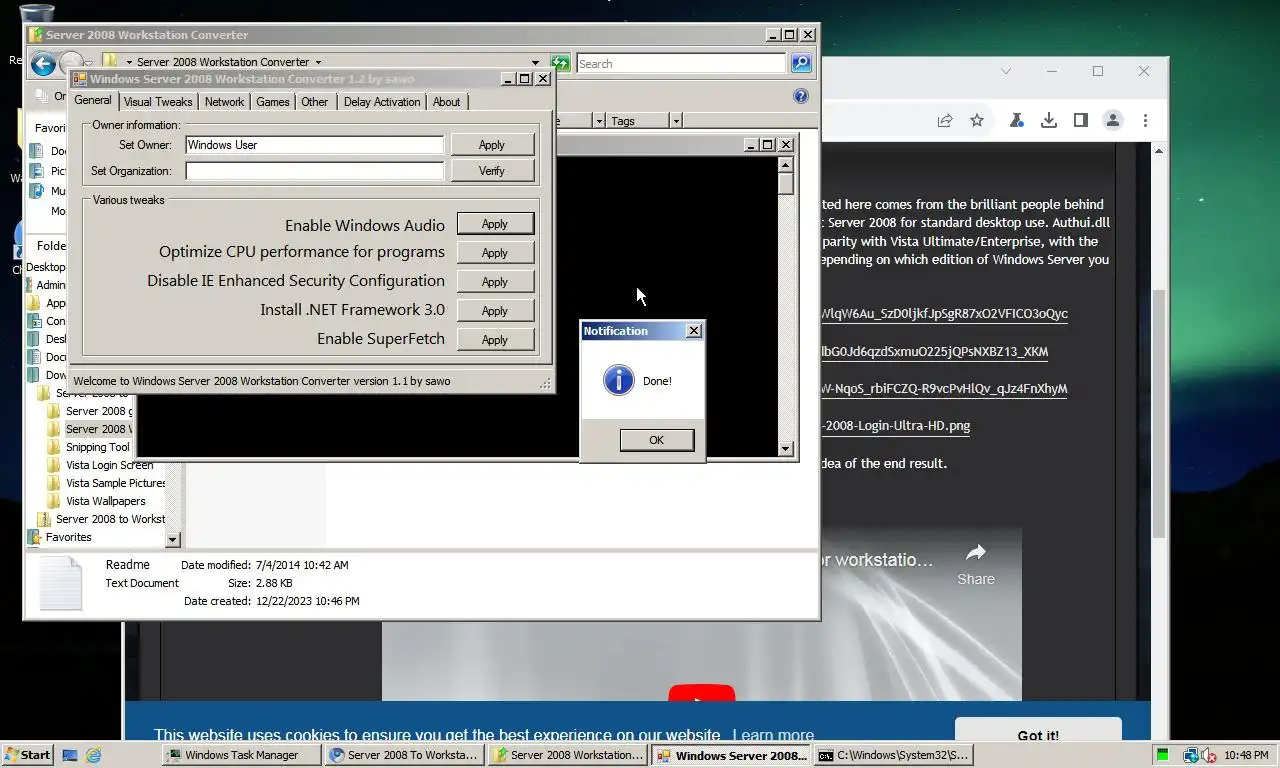The height and width of the screenshot is (768, 1280).
Task: Click the Explorer back arrow button
Action: 42,64
